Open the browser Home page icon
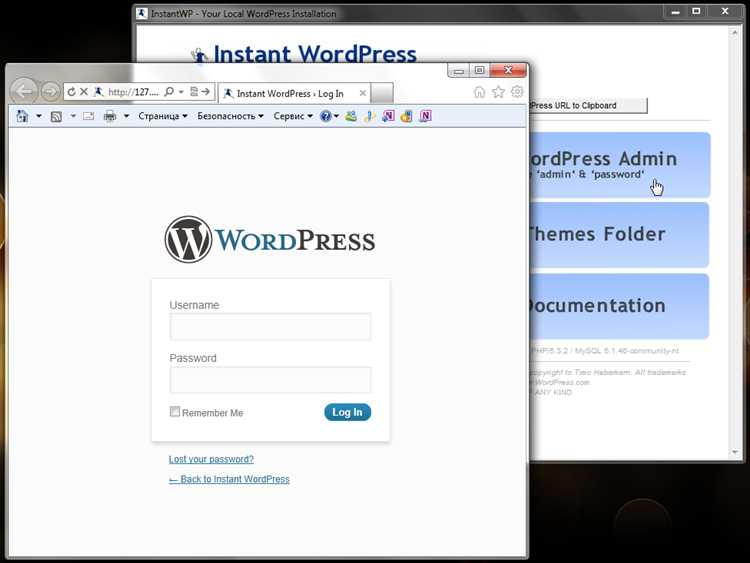Image resolution: width=750 pixels, height=563 pixels. (479, 92)
